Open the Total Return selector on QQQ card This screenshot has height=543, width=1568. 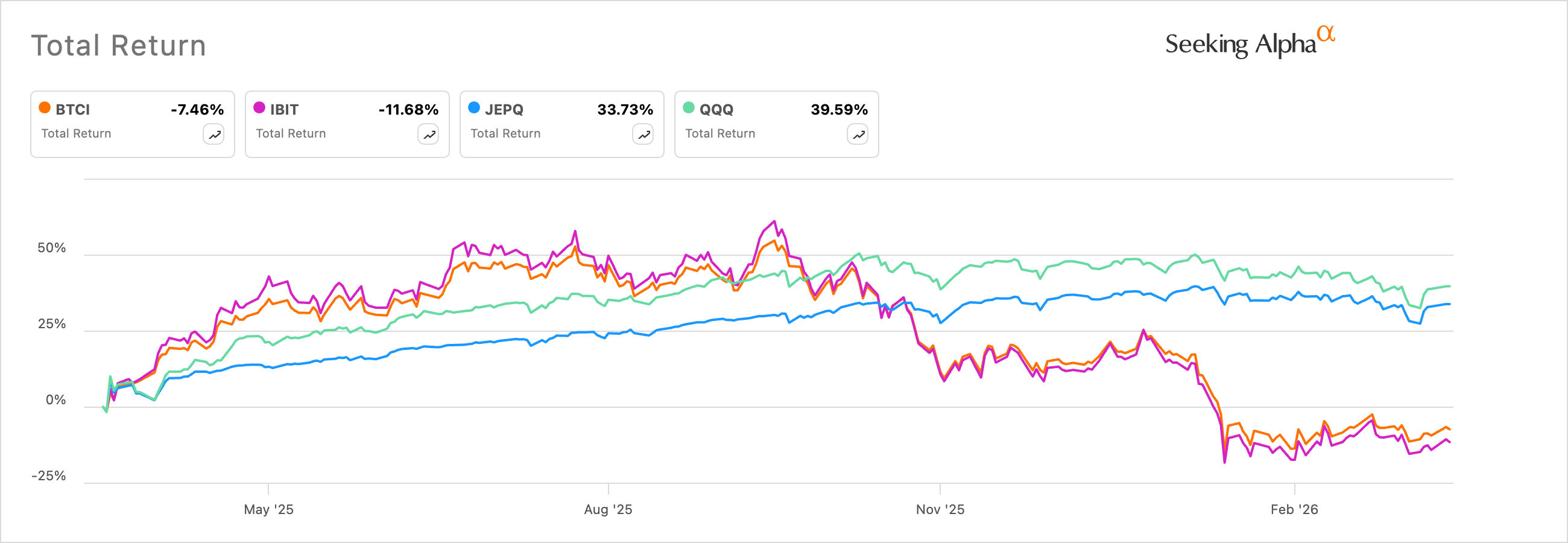pos(721,133)
